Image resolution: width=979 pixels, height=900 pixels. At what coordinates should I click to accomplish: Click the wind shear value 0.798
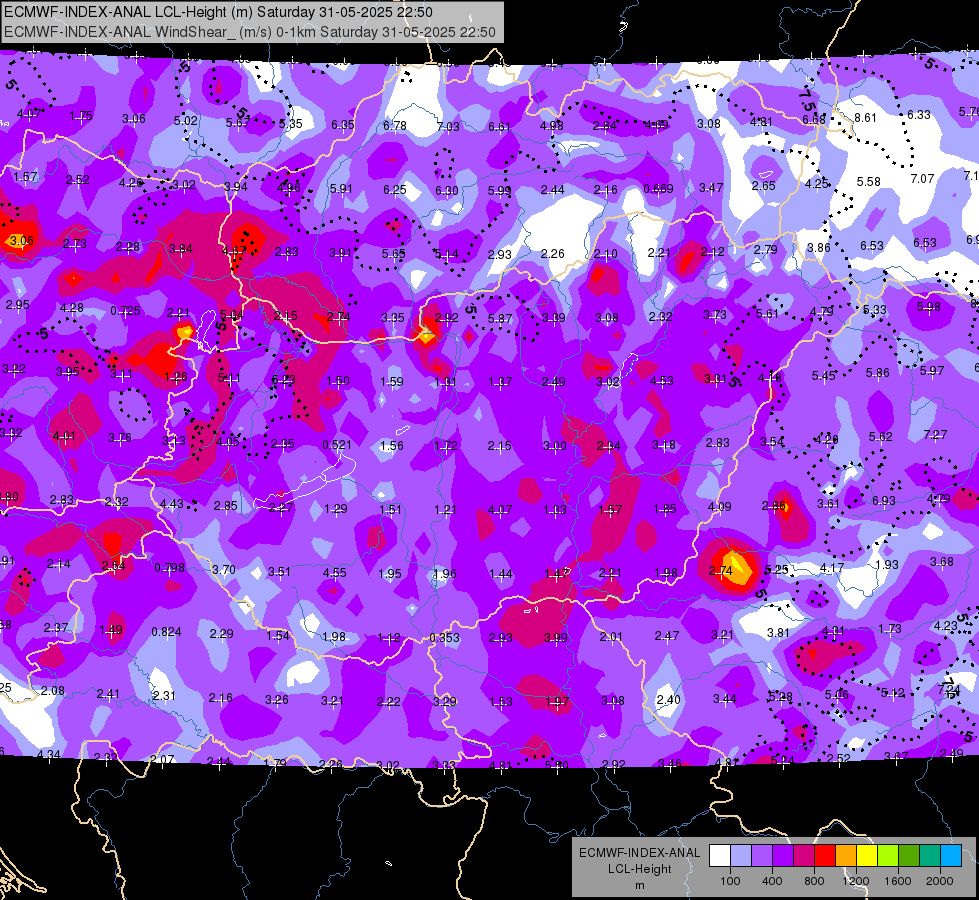(x=169, y=568)
